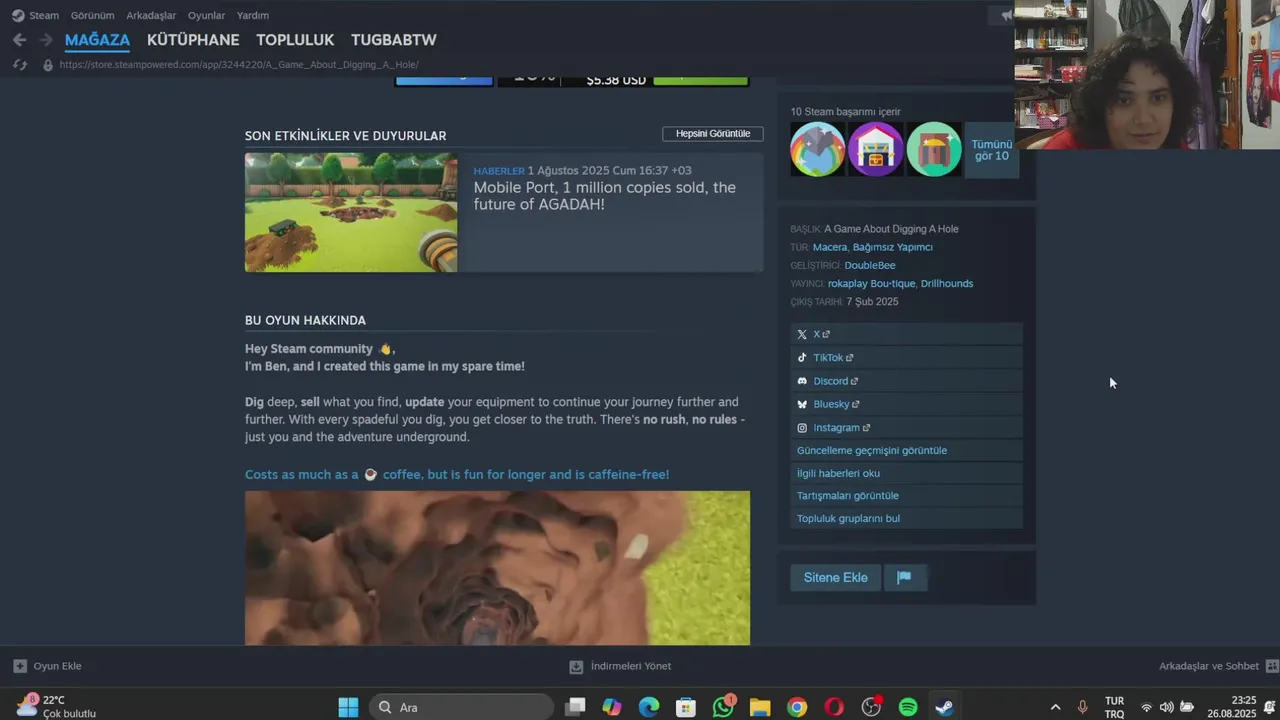Open the rokaplay Bou-tique publisher link
This screenshot has height=720, width=1280.
click(871, 283)
